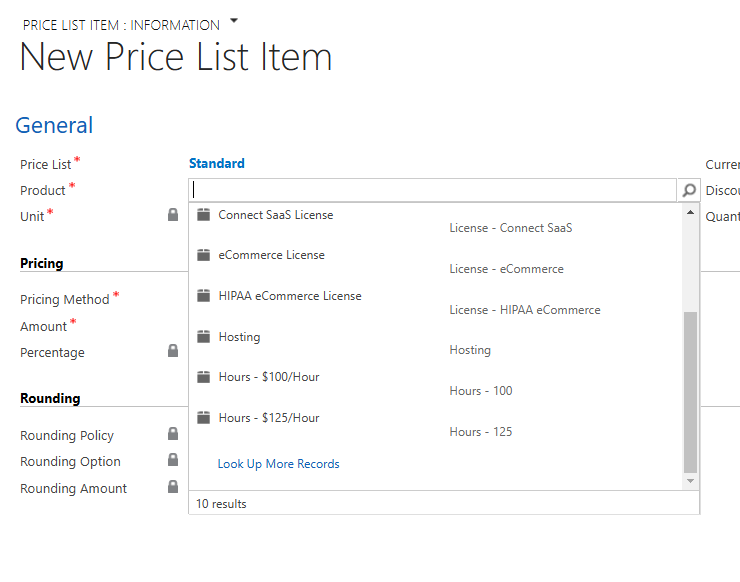Select Connect SaaS License from results
This screenshot has height=582, width=740.
276,215
